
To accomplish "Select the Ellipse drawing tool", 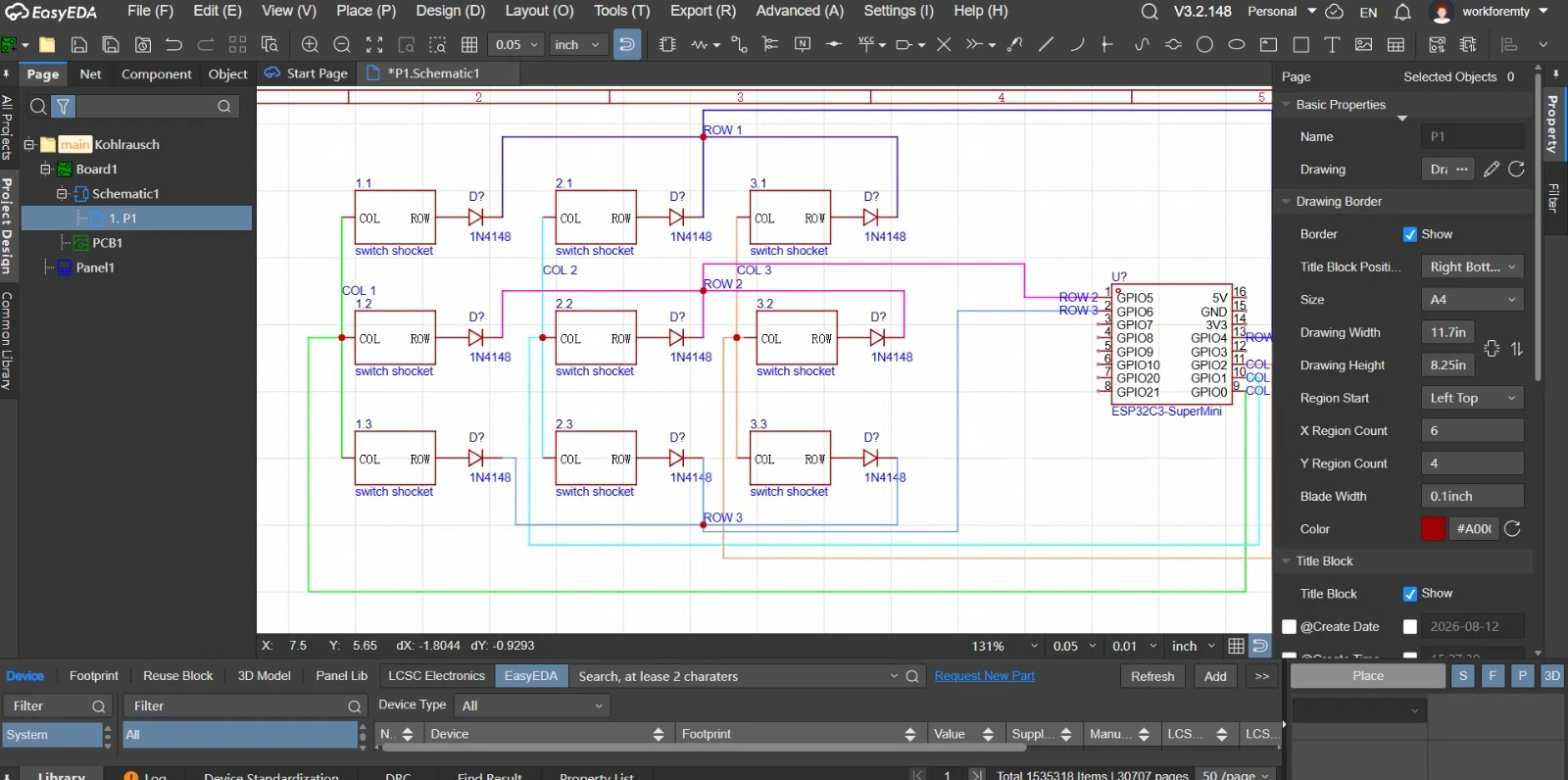I will [x=1237, y=45].
